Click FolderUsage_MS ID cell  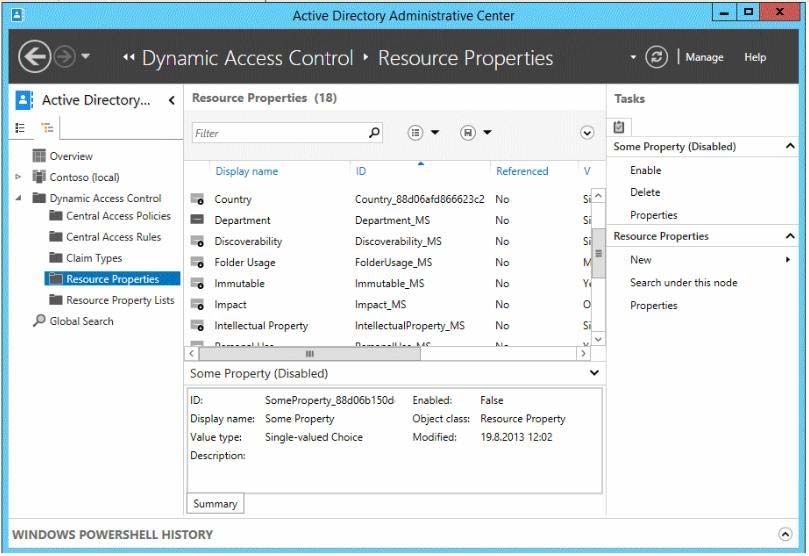coord(393,262)
